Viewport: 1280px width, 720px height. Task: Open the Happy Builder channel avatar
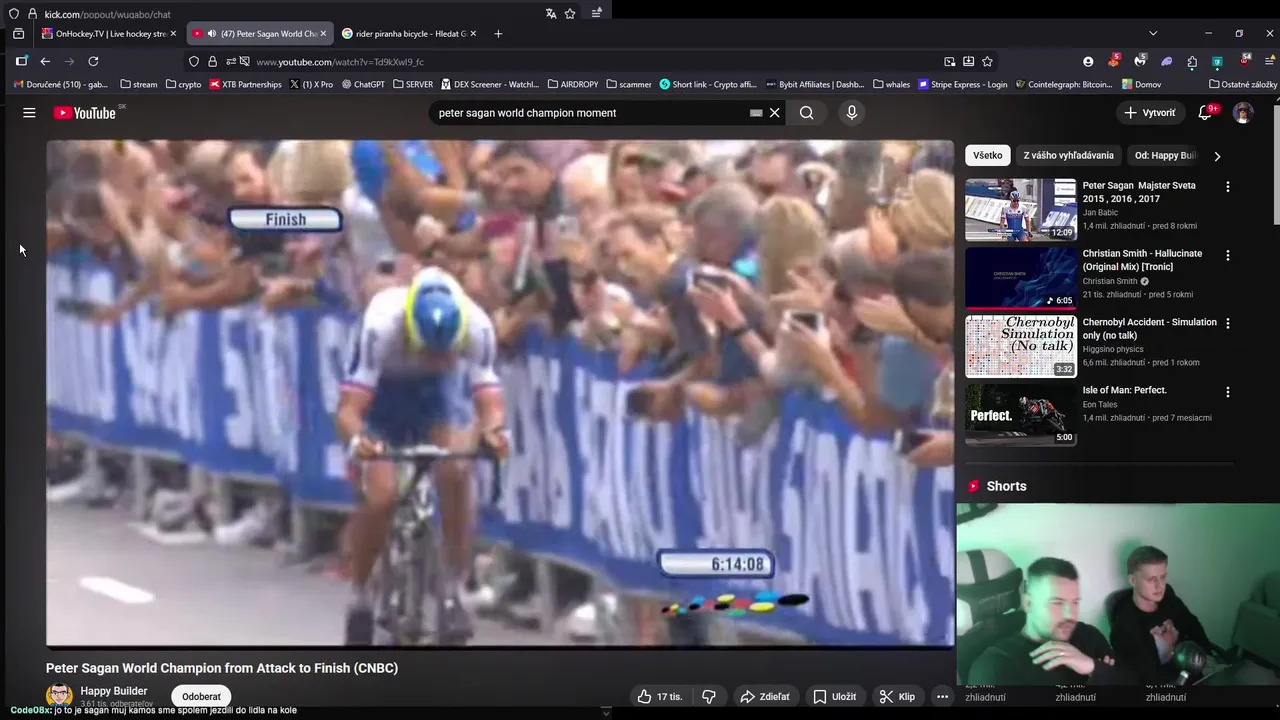point(59,695)
